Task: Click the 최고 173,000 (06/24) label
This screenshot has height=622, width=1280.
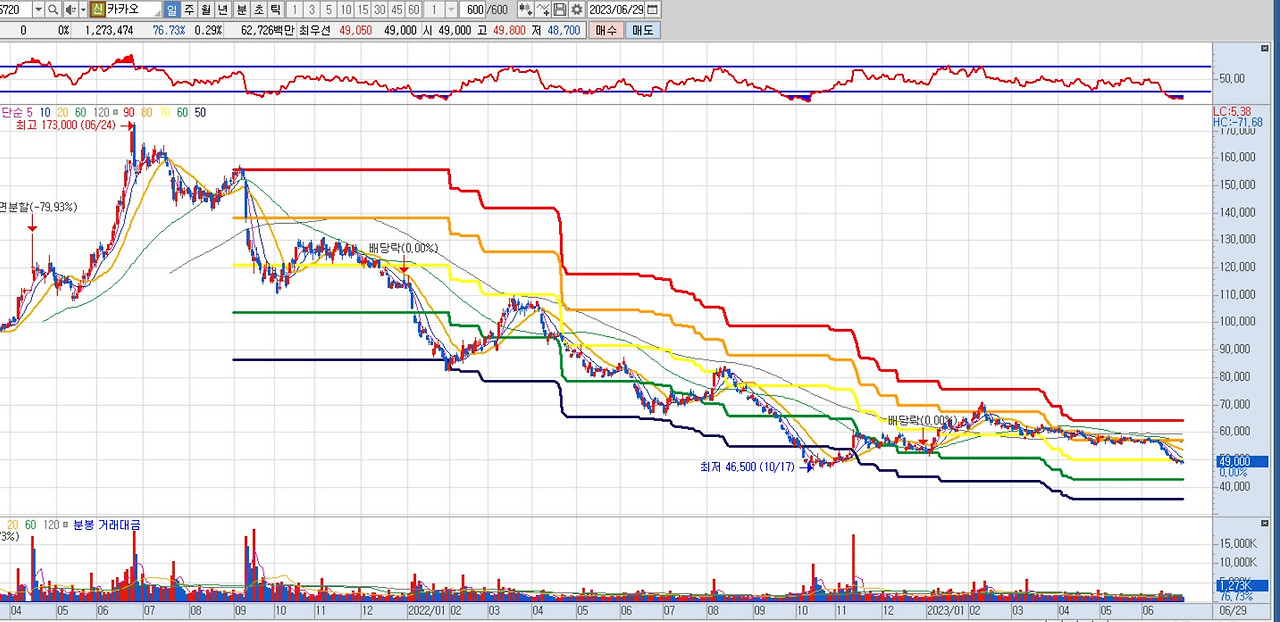Action: (x=66, y=125)
